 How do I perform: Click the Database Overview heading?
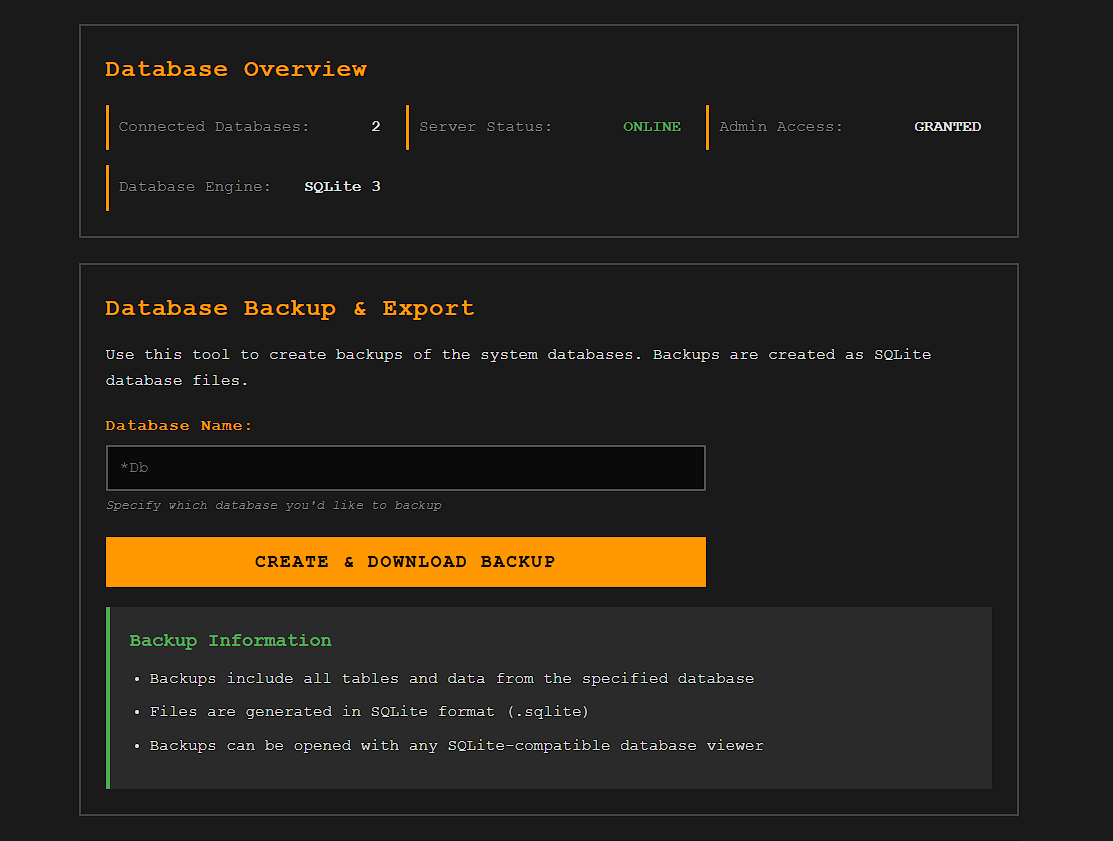[x=236, y=69]
